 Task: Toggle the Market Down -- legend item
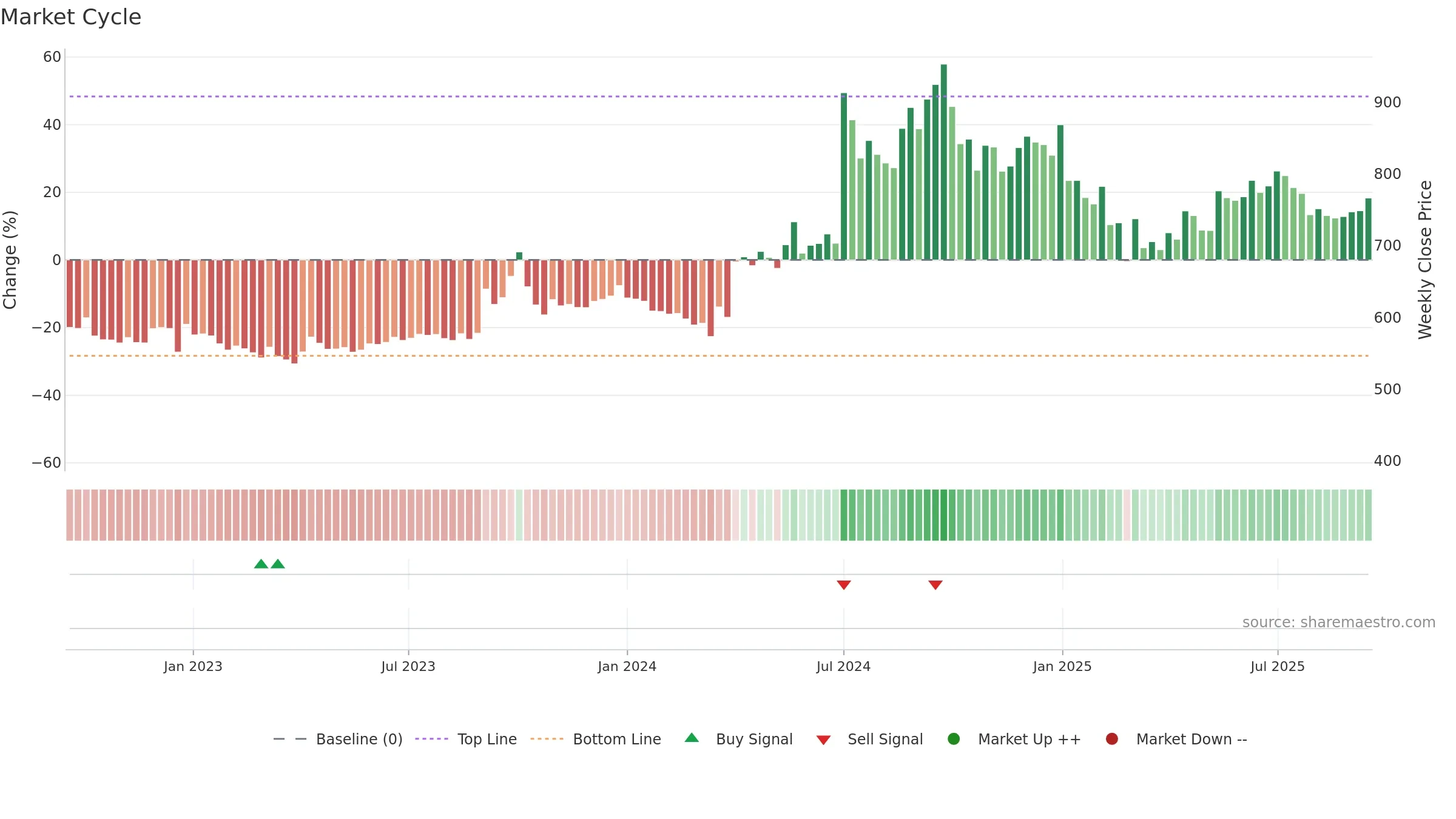[x=1176, y=739]
